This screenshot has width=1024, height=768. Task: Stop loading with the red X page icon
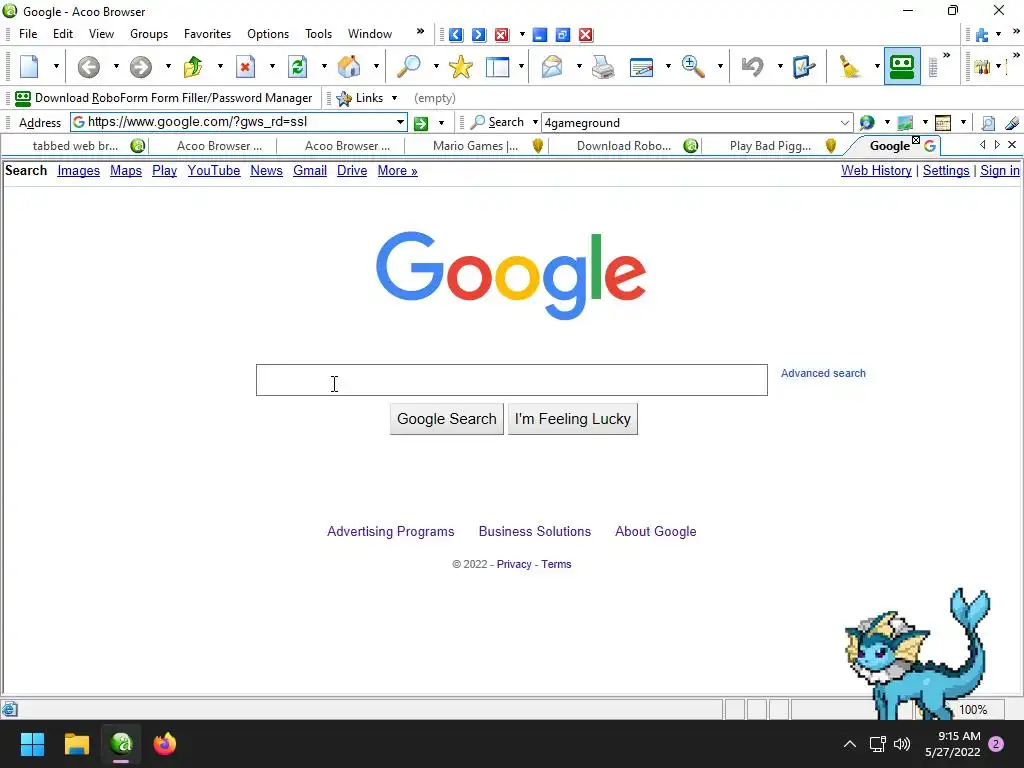(x=245, y=67)
